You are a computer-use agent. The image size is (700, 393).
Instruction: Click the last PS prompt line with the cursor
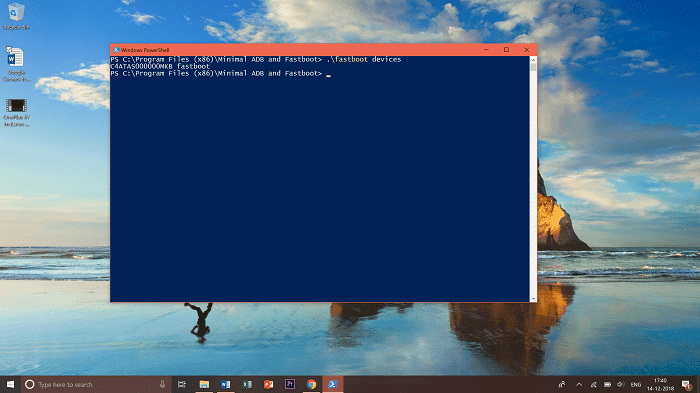[221, 73]
